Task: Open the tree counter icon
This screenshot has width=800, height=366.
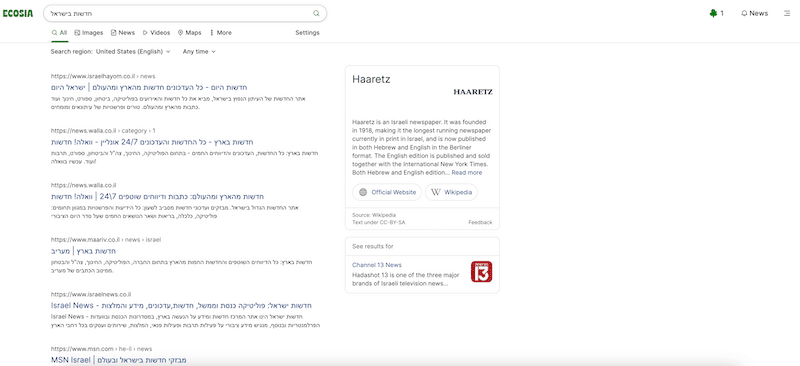Action: pos(713,13)
